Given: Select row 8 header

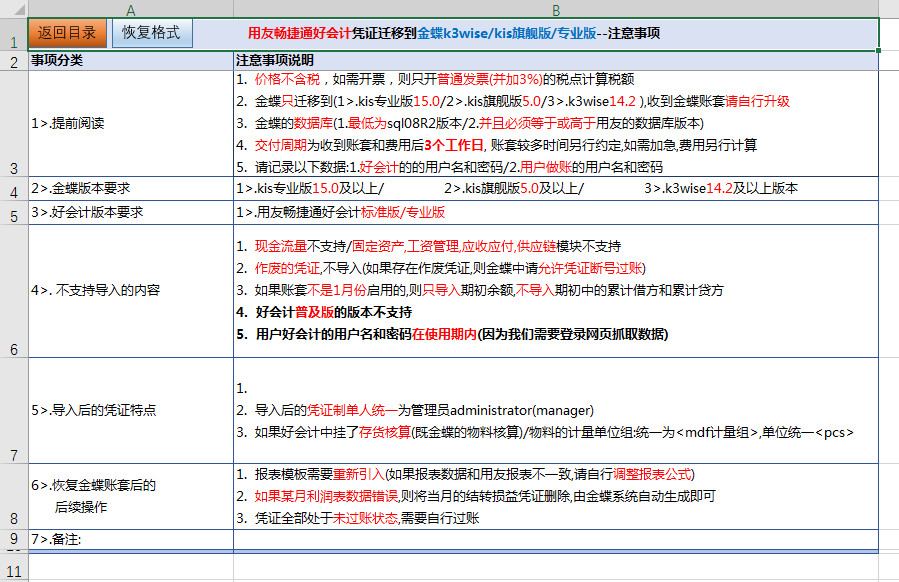Looking at the screenshot, I should [x=13, y=518].
